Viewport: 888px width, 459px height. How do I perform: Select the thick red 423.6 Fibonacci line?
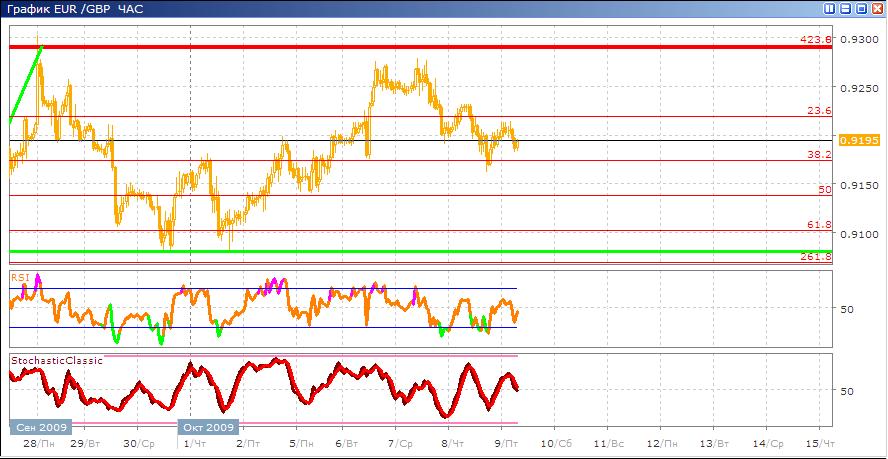pyautogui.click(x=400, y=47)
